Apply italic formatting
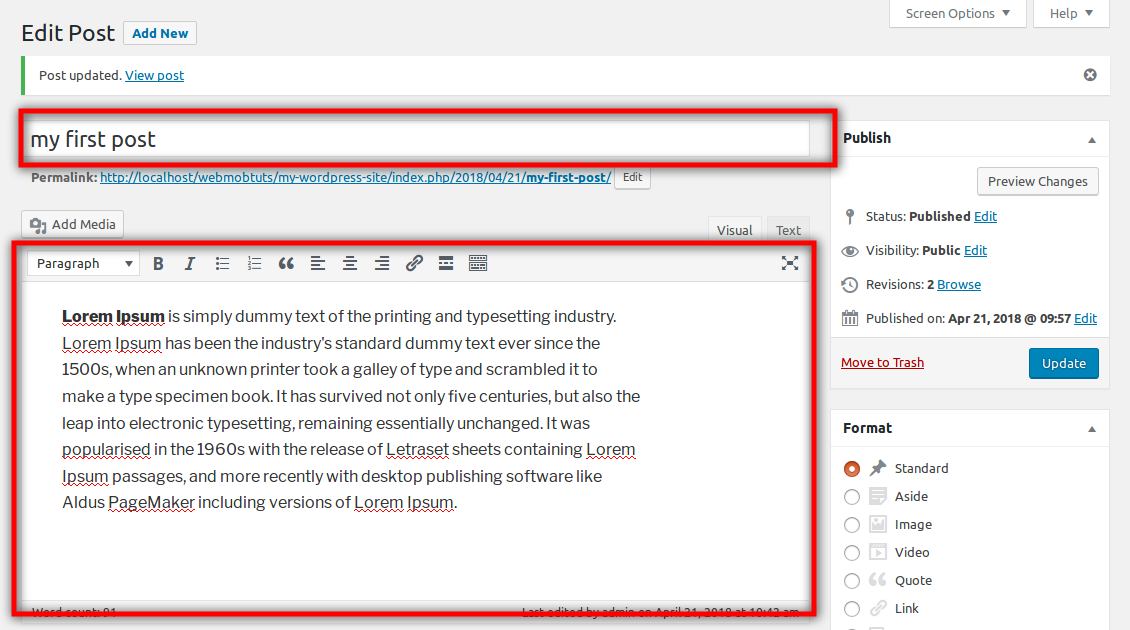 pyautogui.click(x=190, y=263)
